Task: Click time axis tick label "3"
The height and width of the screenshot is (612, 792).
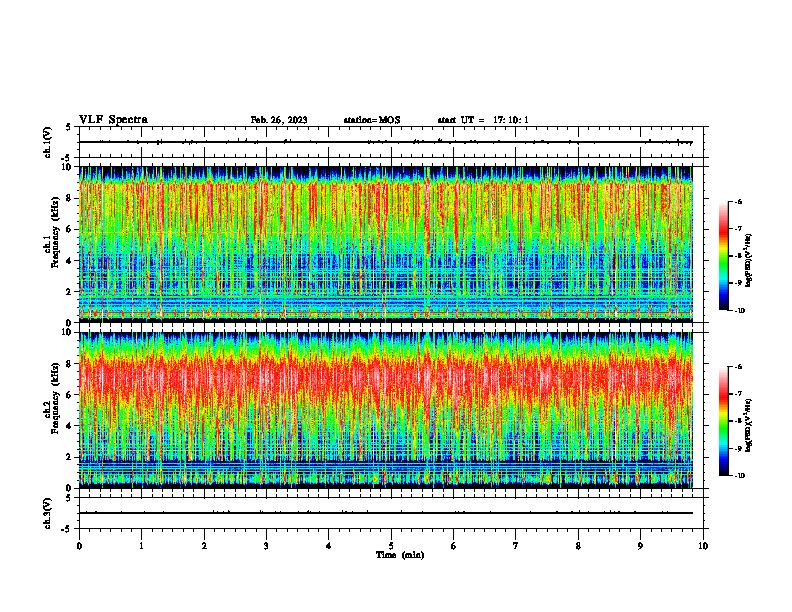Action: 266,546
